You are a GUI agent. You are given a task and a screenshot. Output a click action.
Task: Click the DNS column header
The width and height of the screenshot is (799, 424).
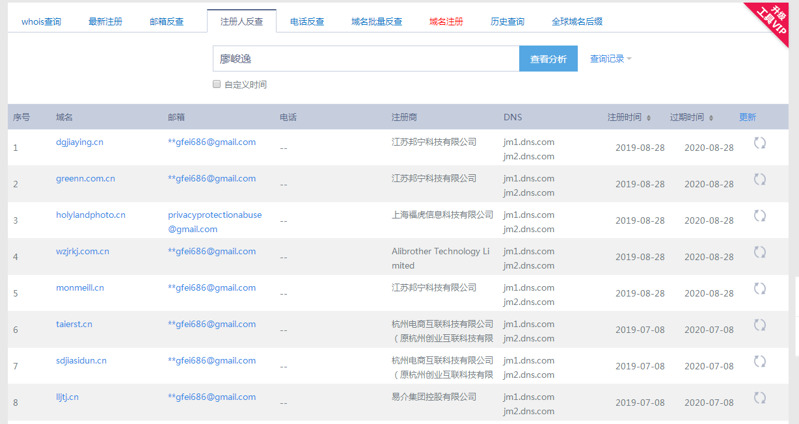(x=513, y=117)
